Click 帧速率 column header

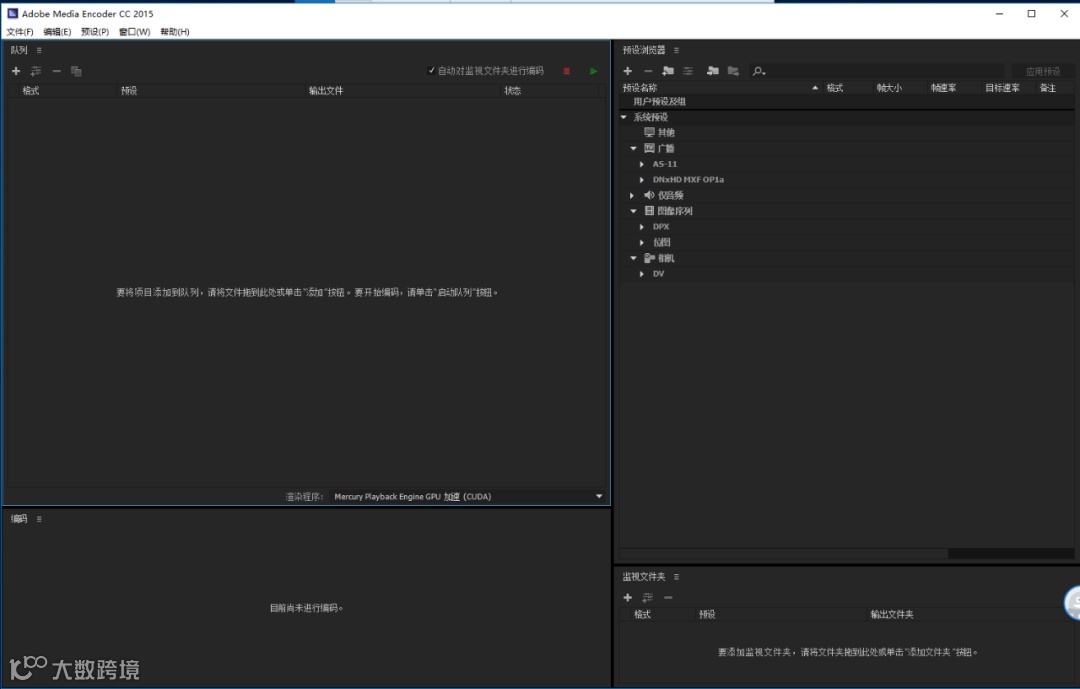tap(943, 88)
